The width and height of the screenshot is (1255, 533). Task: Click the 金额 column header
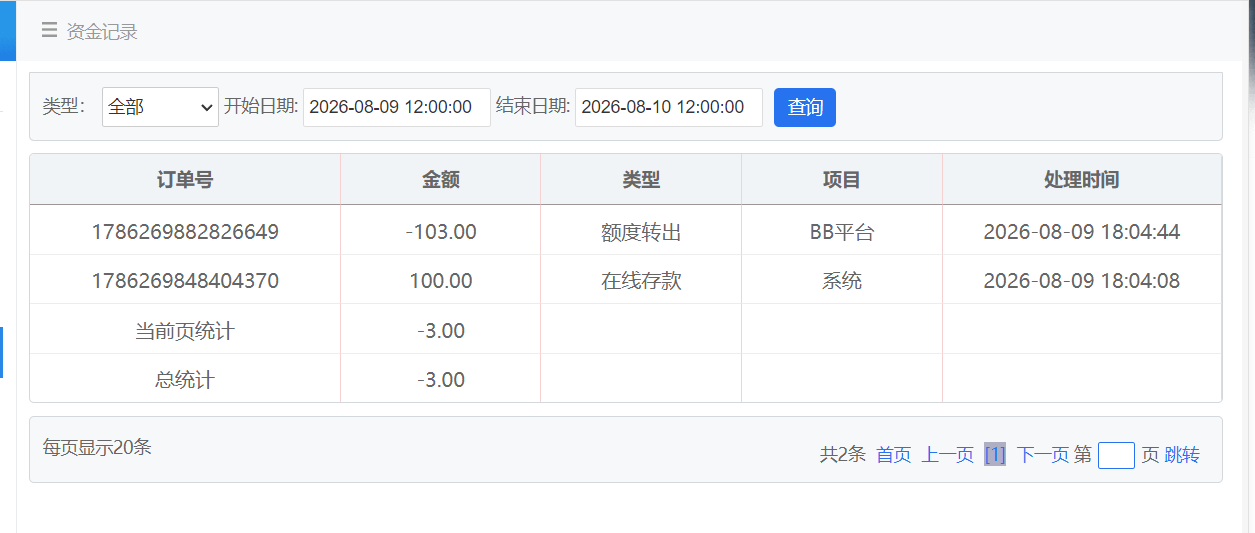point(441,180)
